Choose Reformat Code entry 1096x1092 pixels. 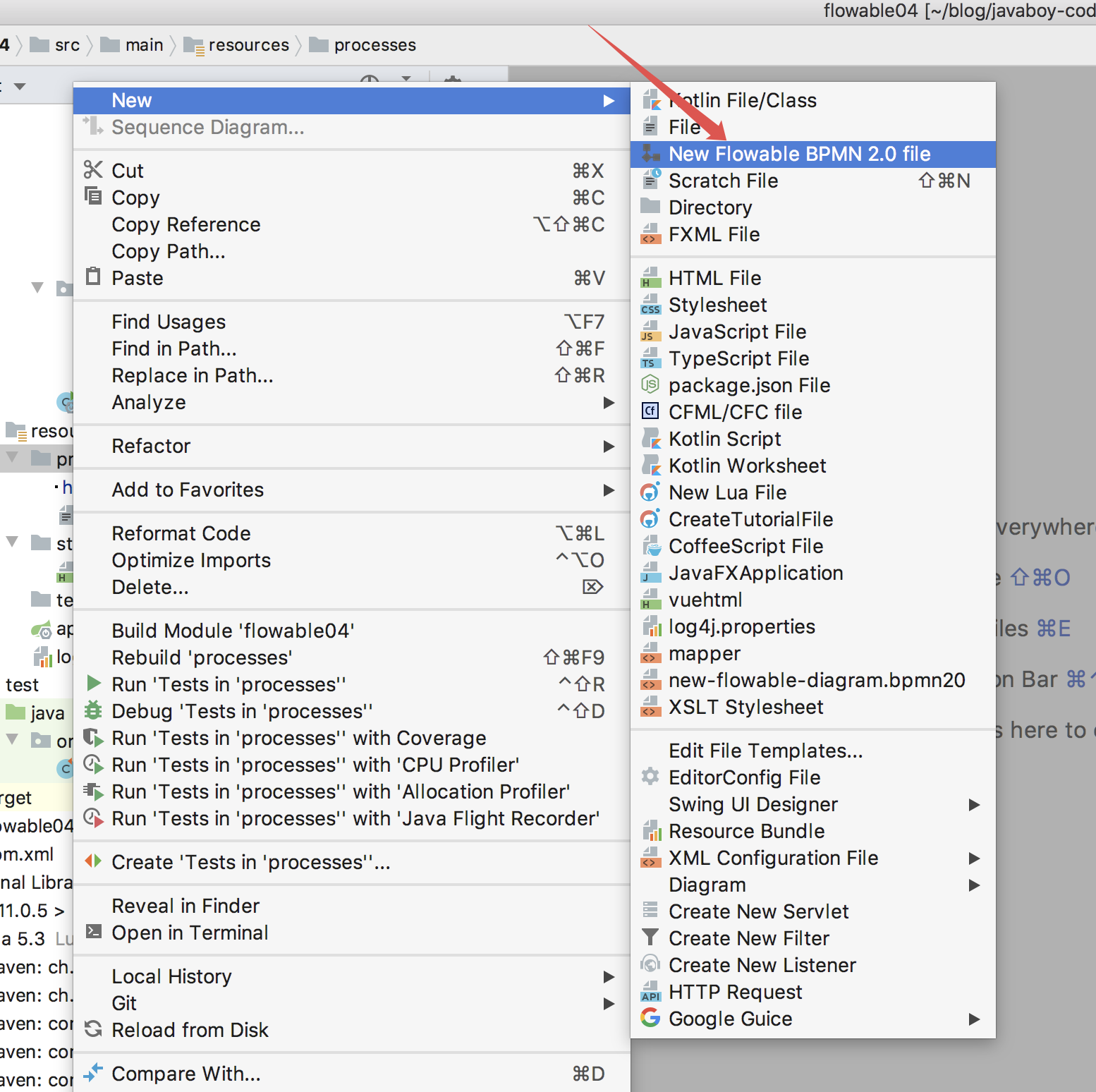[352, 533]
